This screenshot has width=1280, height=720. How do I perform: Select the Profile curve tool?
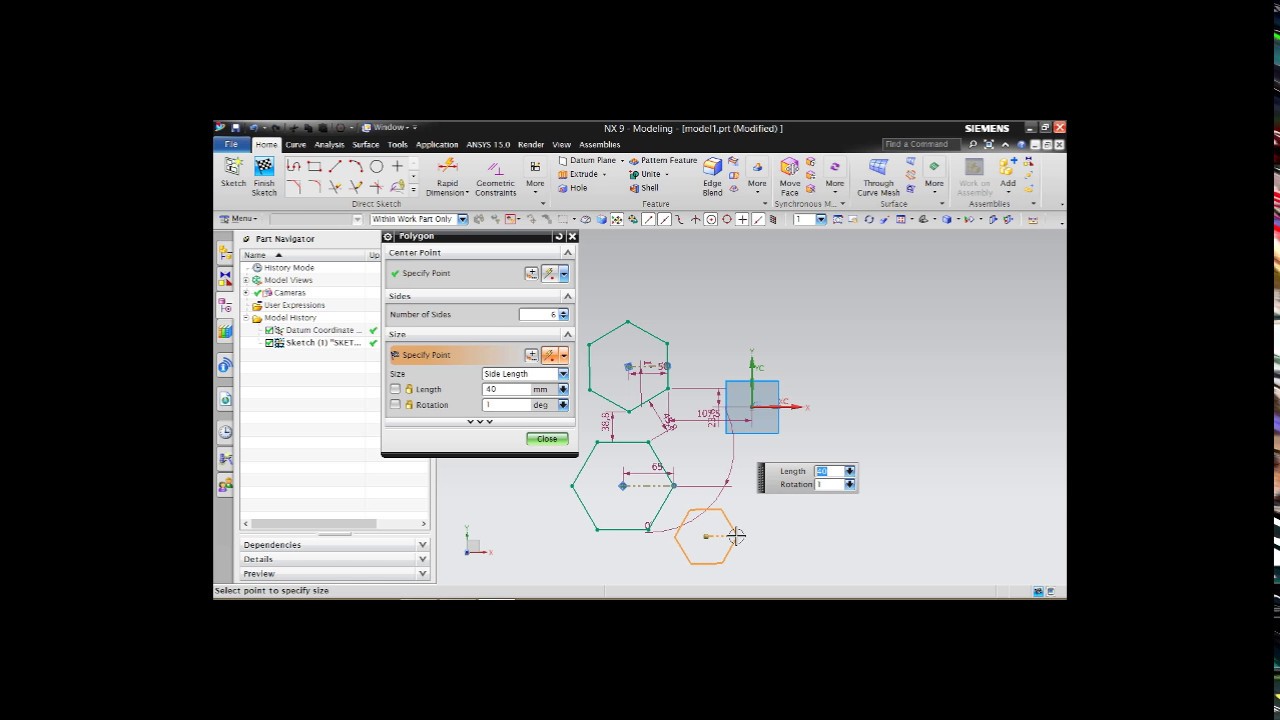click(x=293, y=166)
